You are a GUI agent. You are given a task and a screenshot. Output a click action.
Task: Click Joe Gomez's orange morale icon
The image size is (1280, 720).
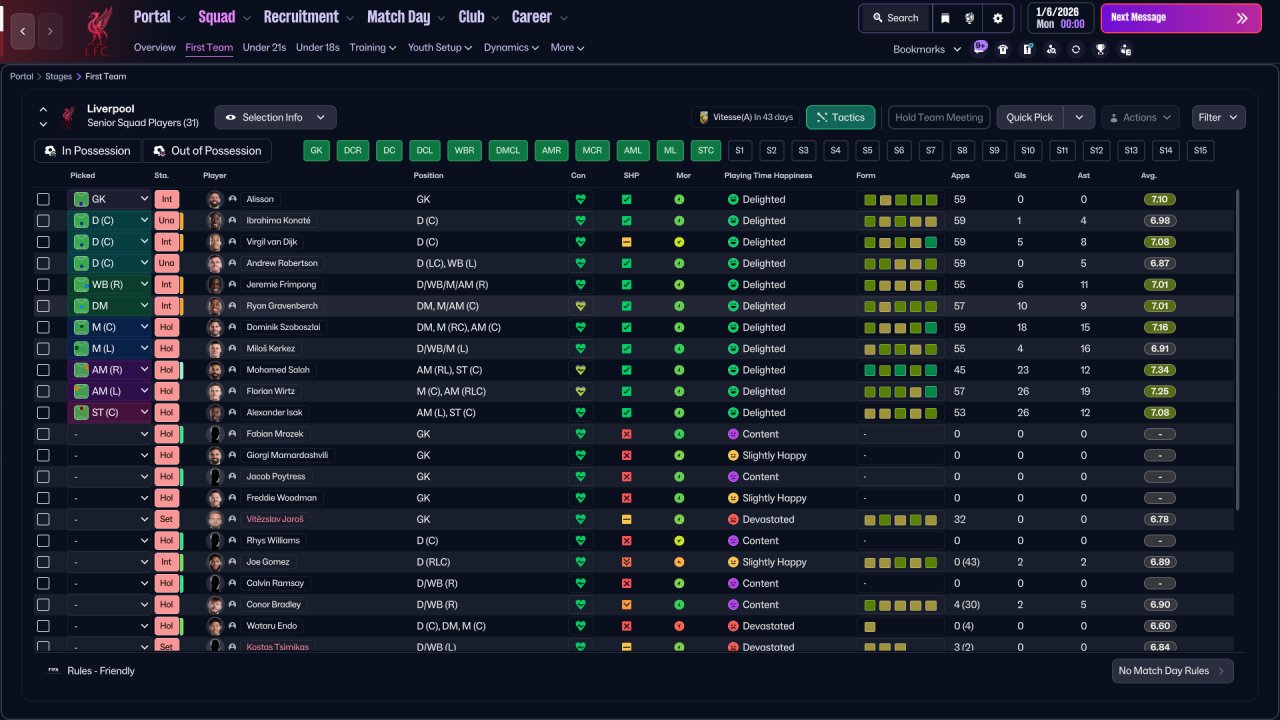679,562
